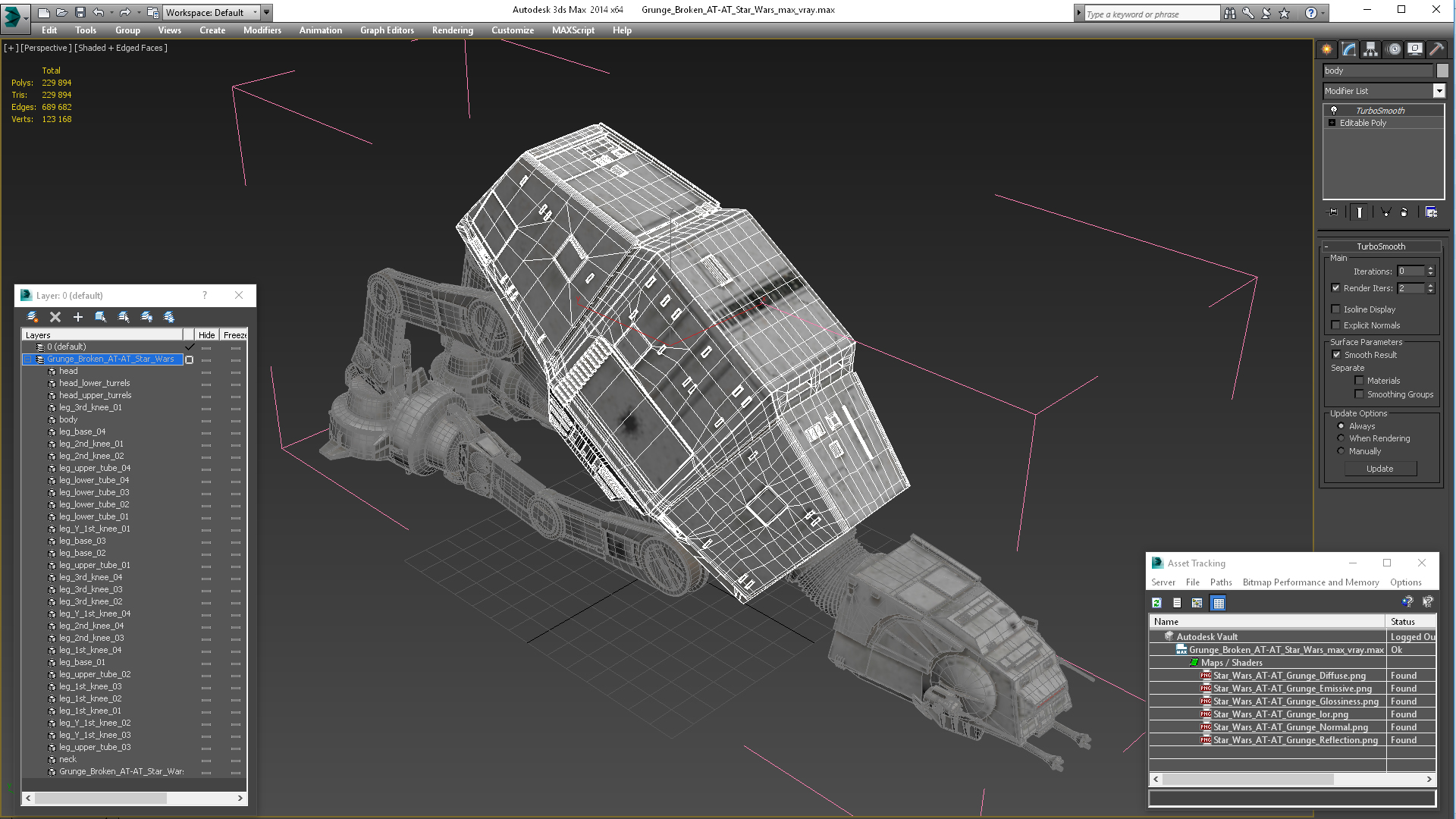Toggle Show End Result icon in modifier stack
1456x819 pixels.
(x=1360, y=212)
